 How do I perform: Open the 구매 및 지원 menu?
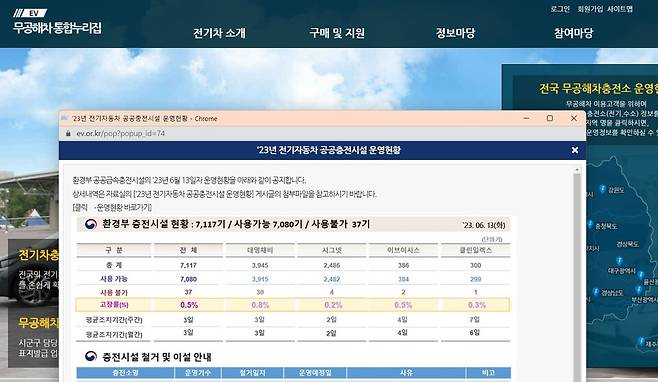(x=337, y=33)
